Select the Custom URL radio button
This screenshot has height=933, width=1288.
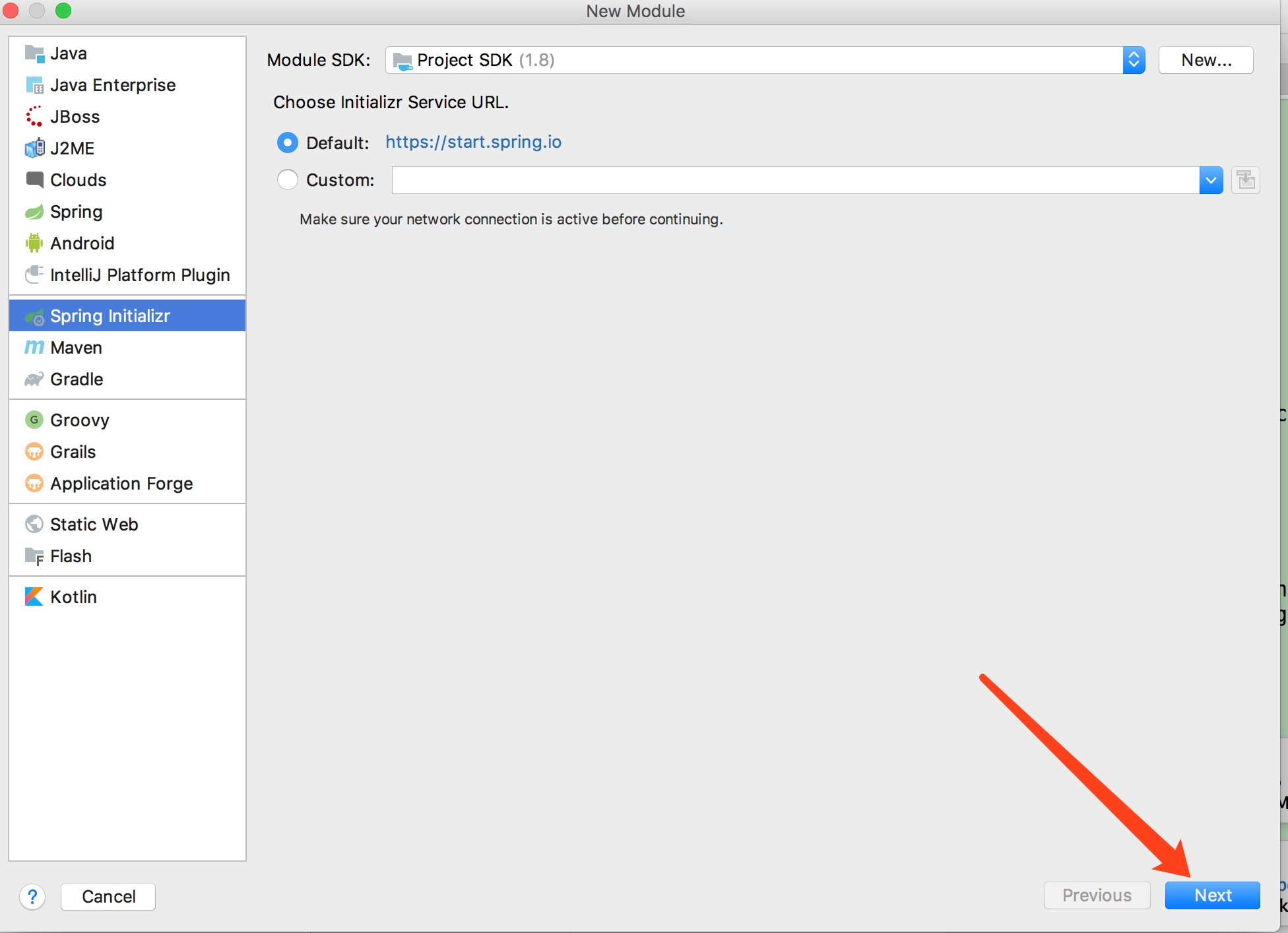coord(288,180)
